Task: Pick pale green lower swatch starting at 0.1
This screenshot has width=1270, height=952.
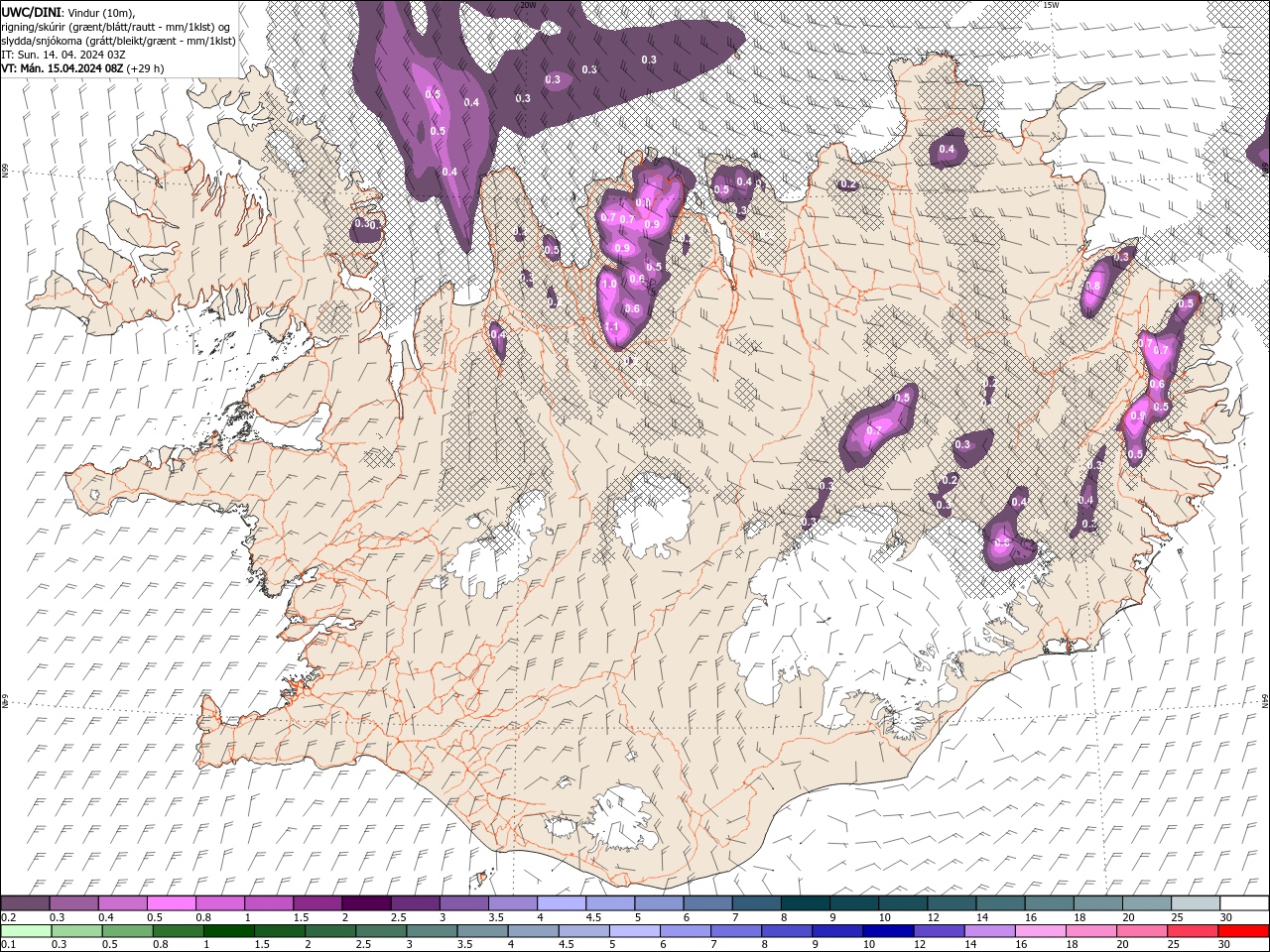Action: click(x=26, y=931)
